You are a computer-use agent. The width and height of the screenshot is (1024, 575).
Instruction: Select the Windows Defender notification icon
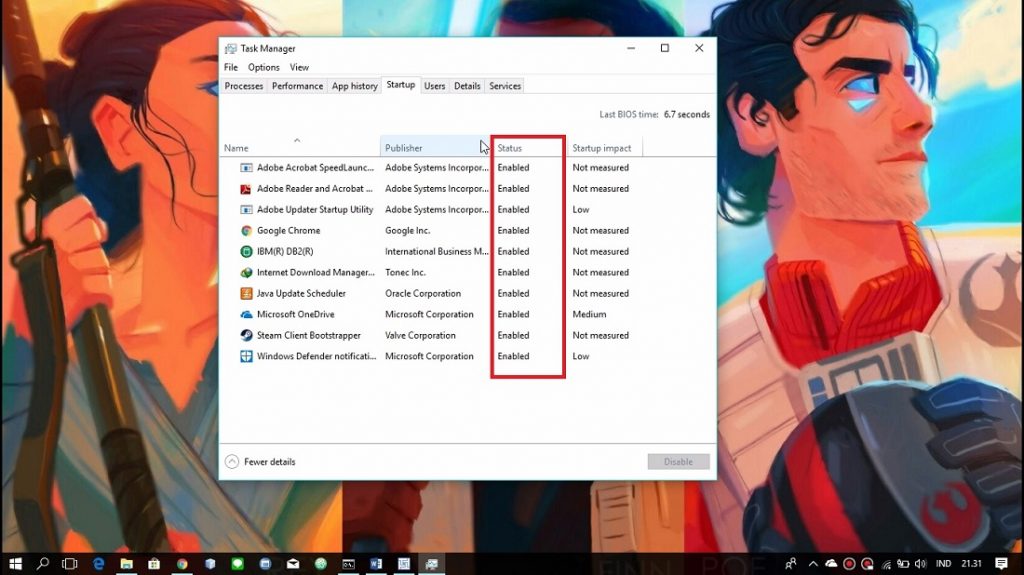(246, 357)
